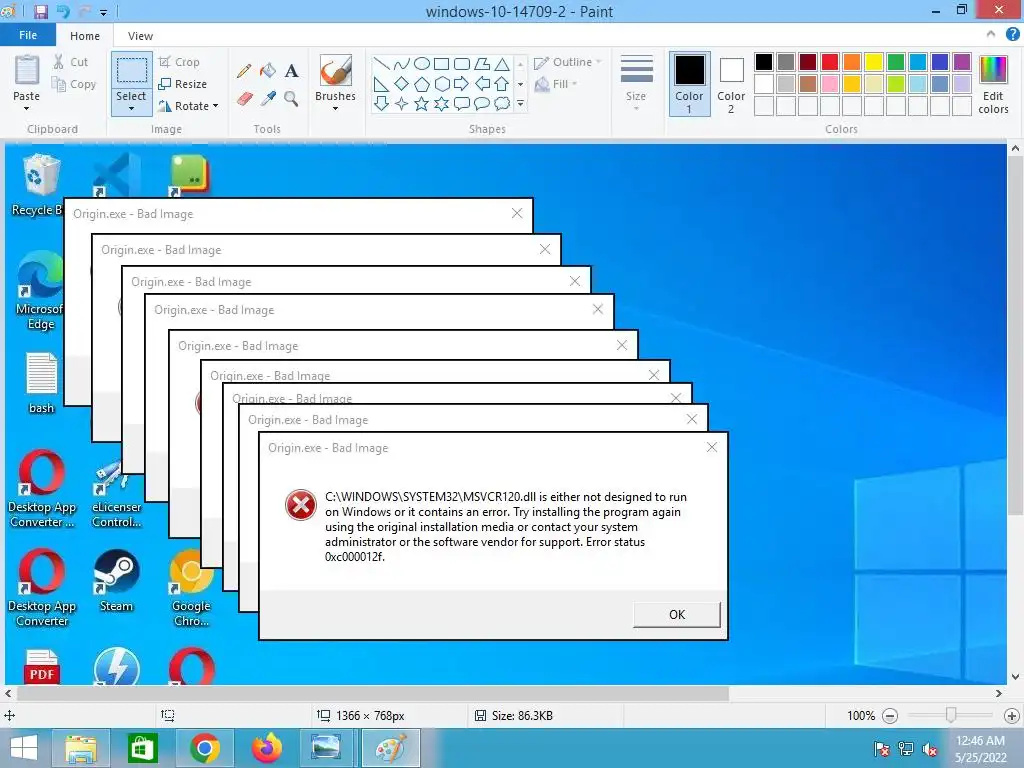Click the Paste clipboard icon
The image size is (1024, 768).
(27, 71)
